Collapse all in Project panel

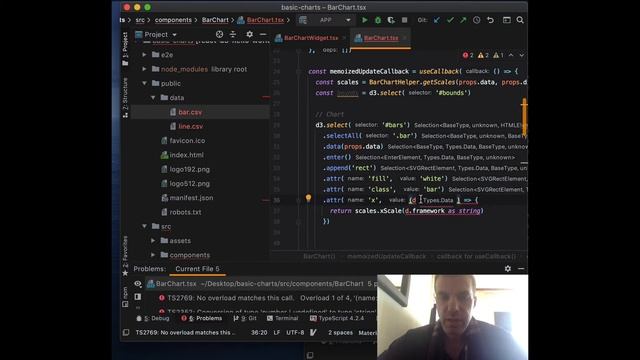point(233,34)
